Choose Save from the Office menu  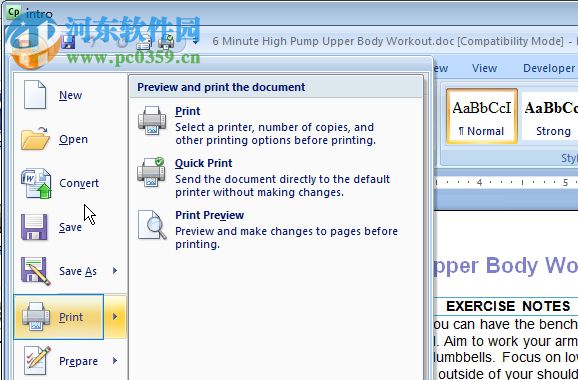[70, 227]
